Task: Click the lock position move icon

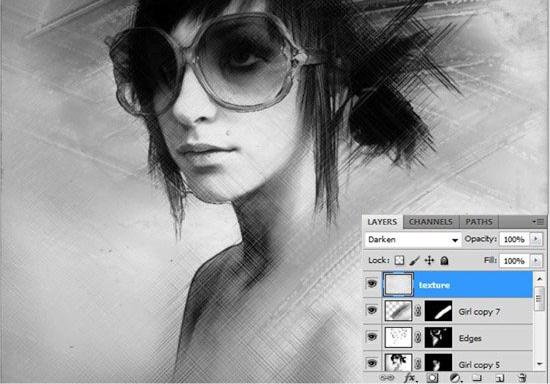Action: (429, 260)
